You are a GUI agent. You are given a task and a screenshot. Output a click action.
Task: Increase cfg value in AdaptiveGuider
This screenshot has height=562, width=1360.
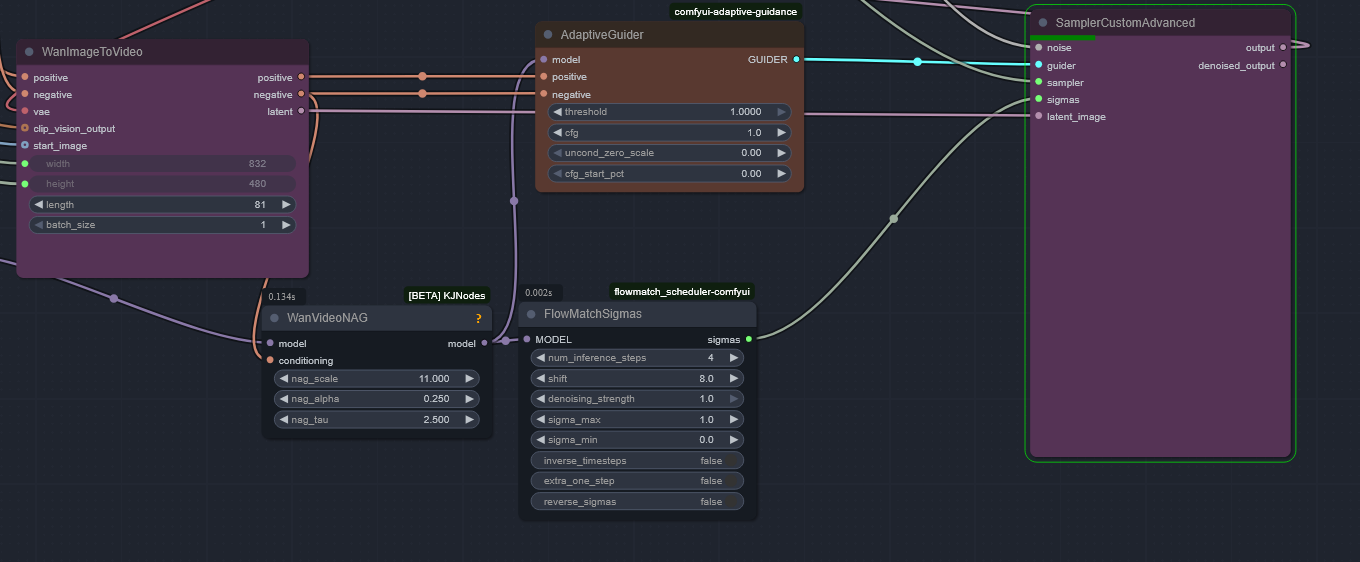point(781,132)
